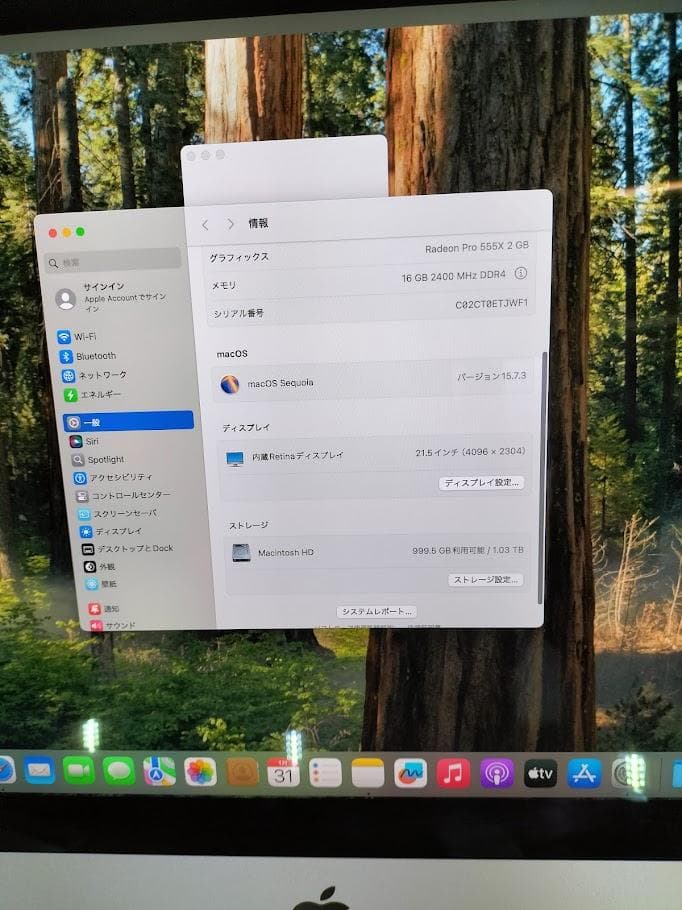682x910 pixels.
Task: Go forward with the right chevron
Action: point(230,224)
